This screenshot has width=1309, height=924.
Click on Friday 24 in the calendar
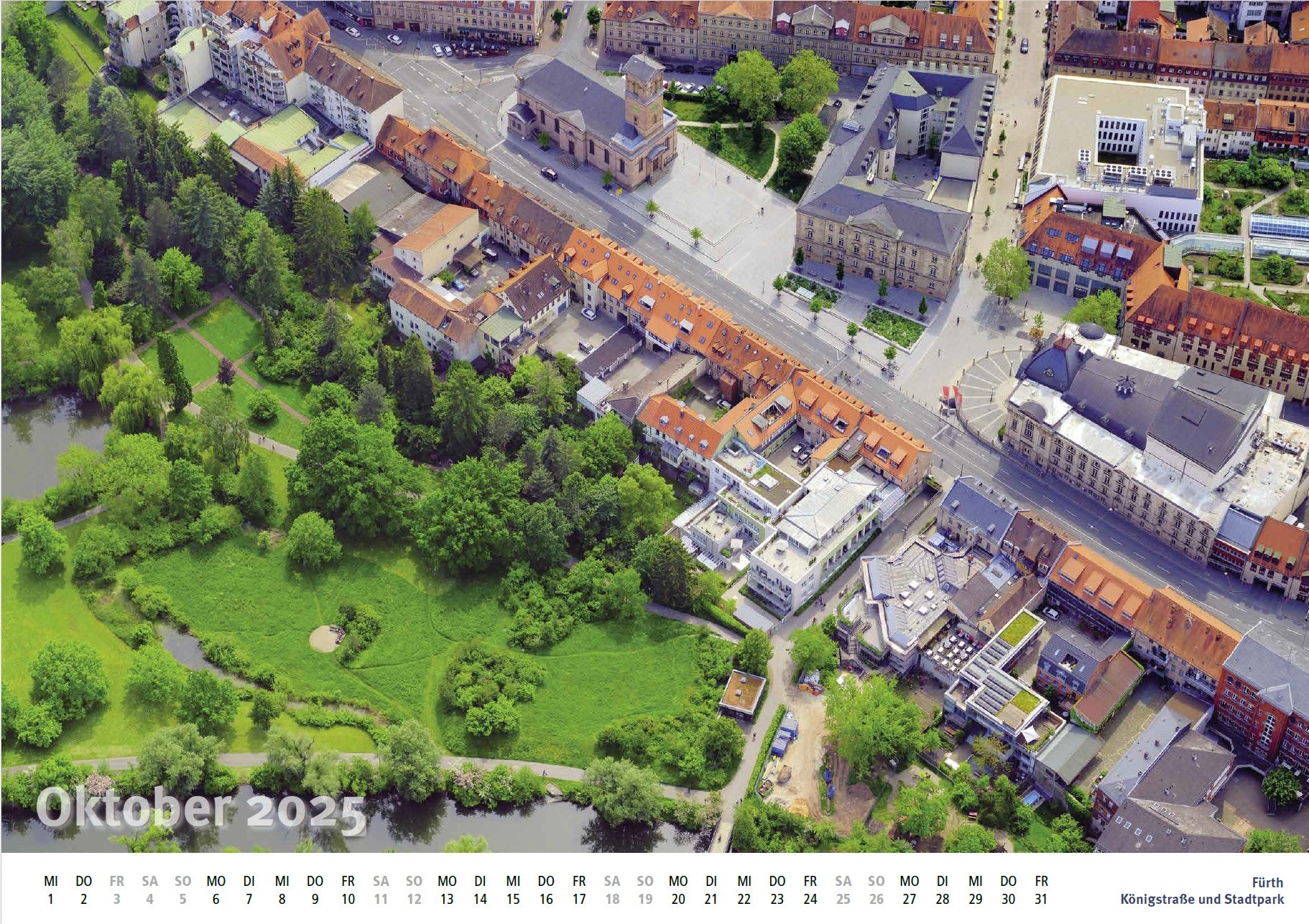[810, 890]
